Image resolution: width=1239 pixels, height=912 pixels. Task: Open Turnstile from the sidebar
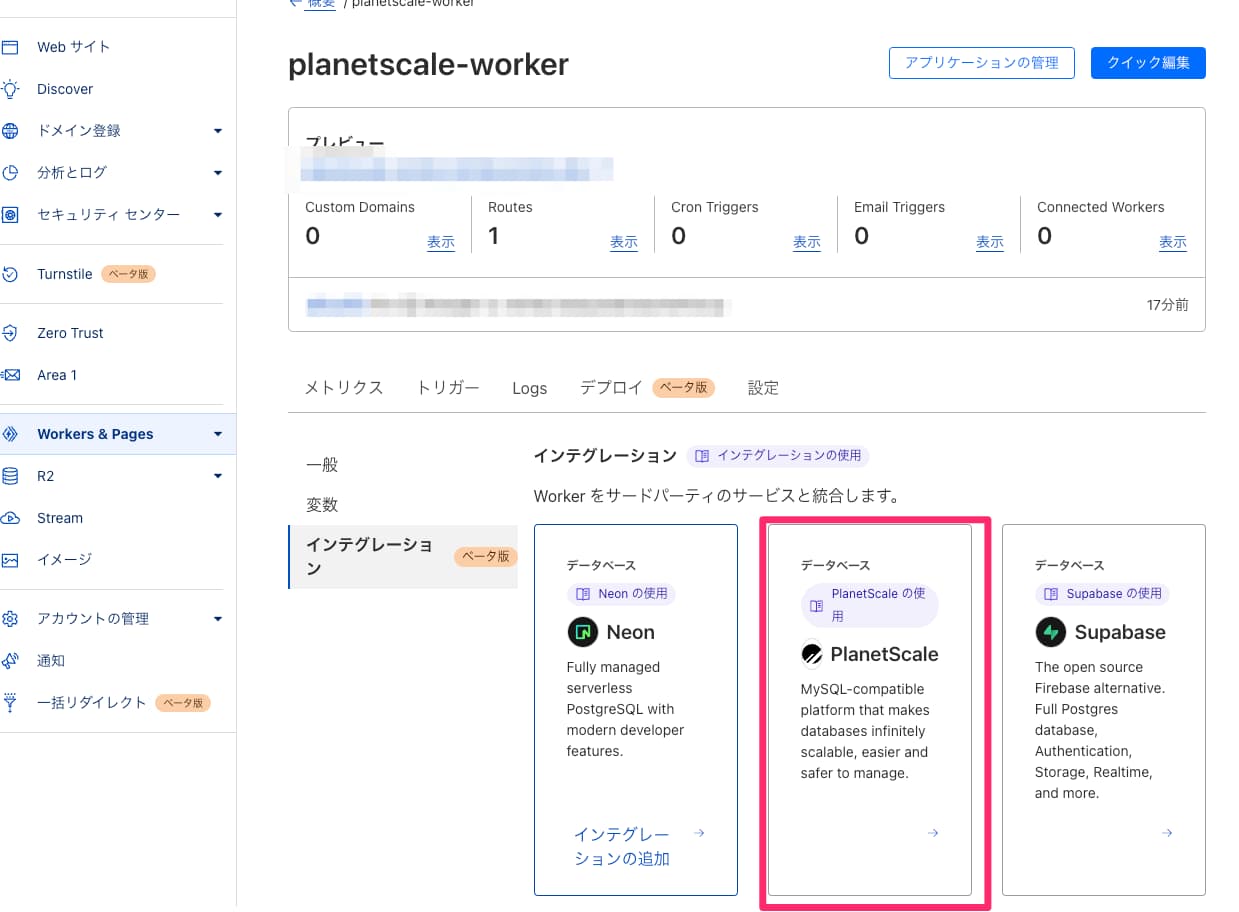(x=66, y=273)
